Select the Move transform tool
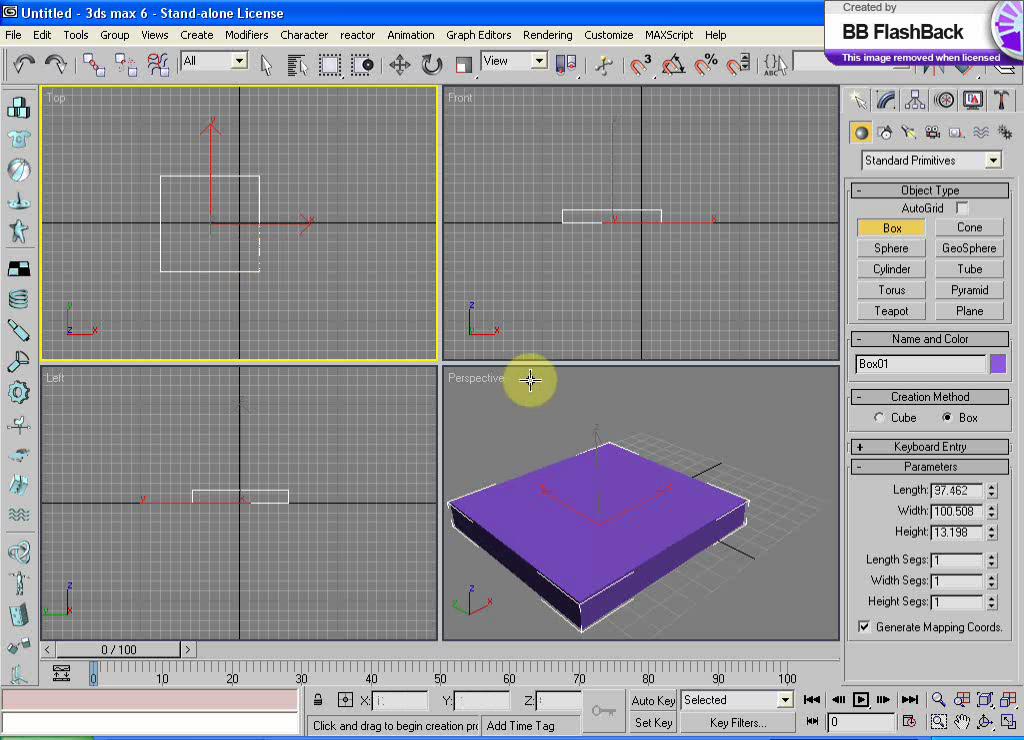The image size is (1024, 740). 400,64
